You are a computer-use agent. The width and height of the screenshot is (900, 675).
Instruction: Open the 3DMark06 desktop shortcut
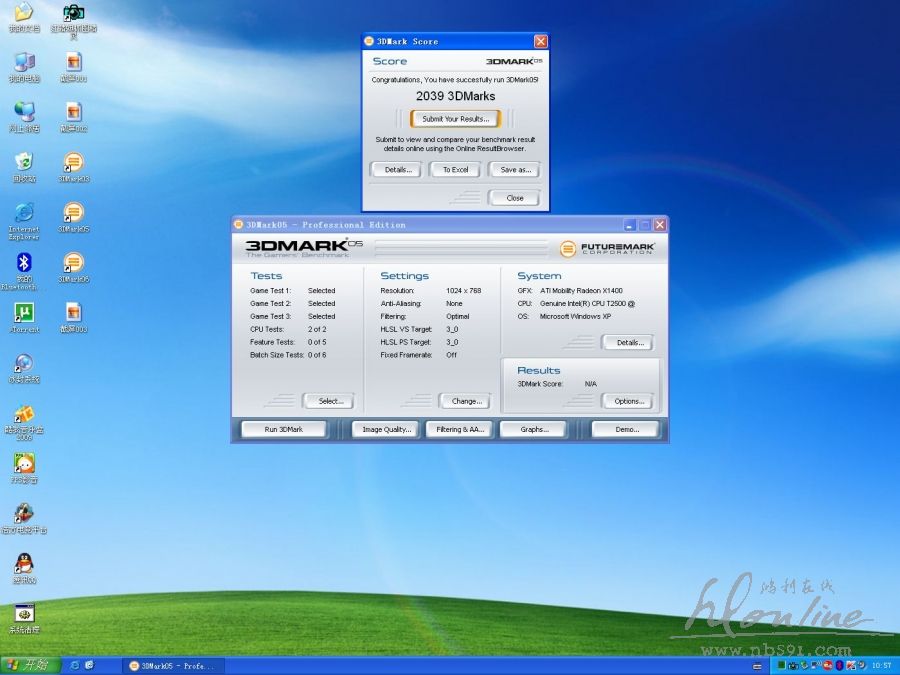click(x=73, y=264)
